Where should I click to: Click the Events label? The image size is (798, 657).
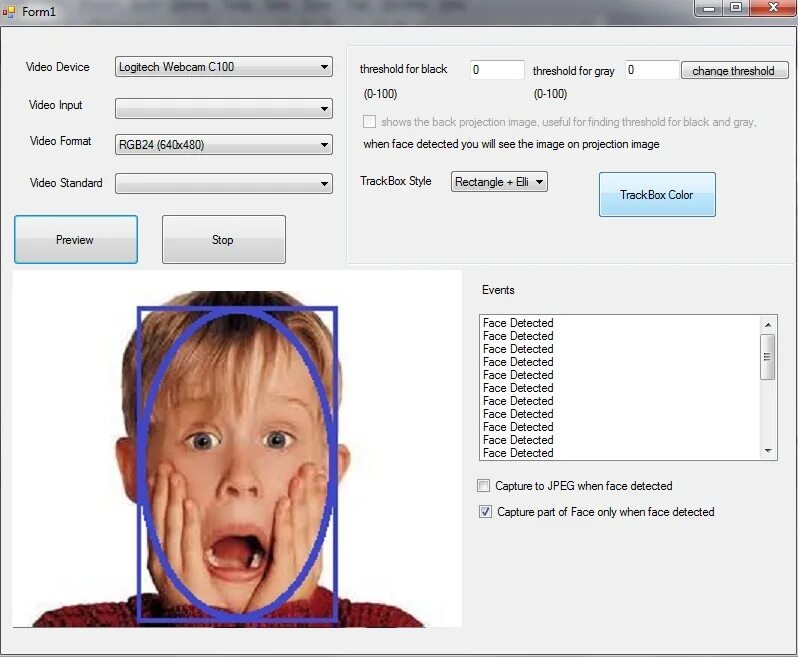coord(498,290)
